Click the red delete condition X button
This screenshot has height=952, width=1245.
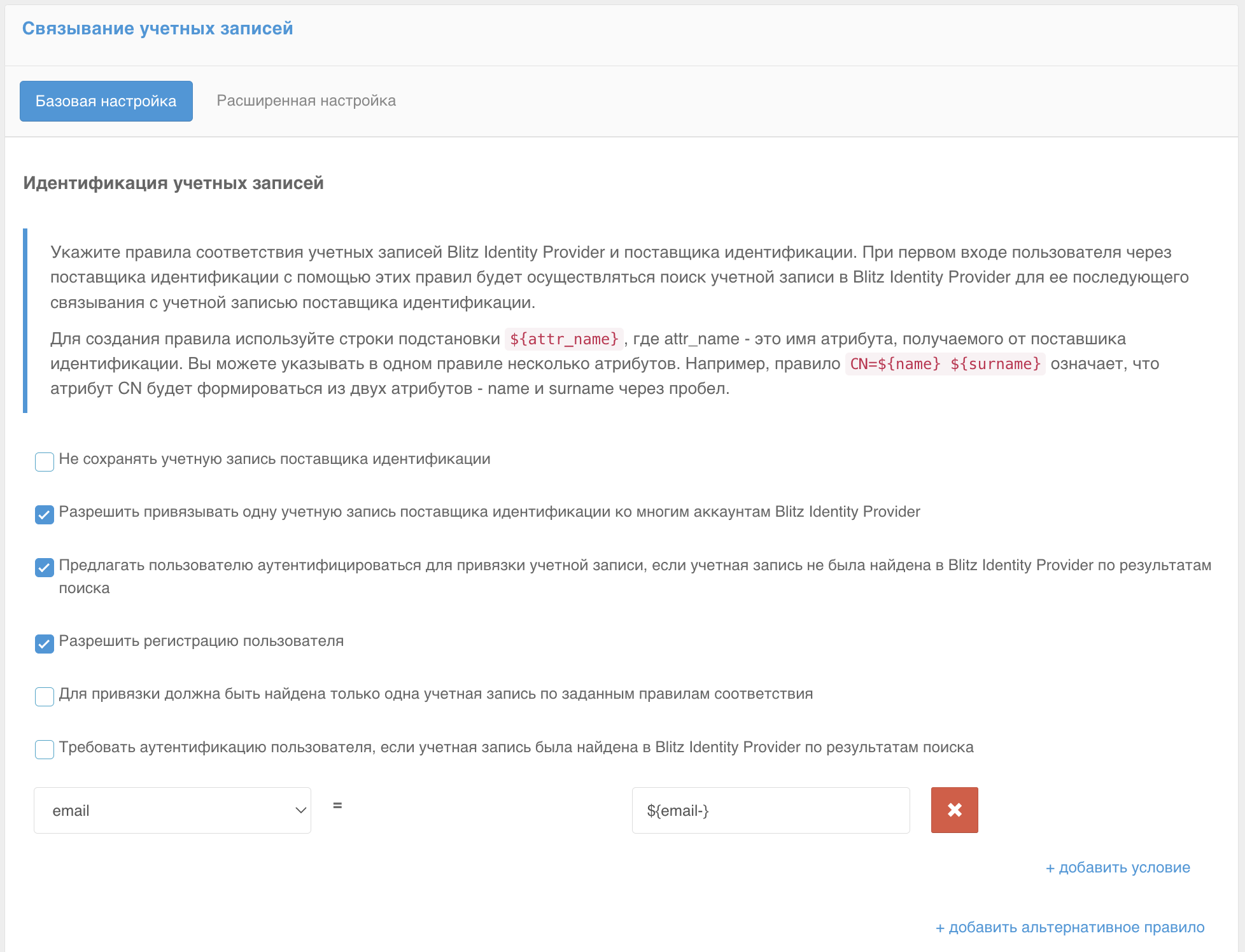(x=954, y=810)
